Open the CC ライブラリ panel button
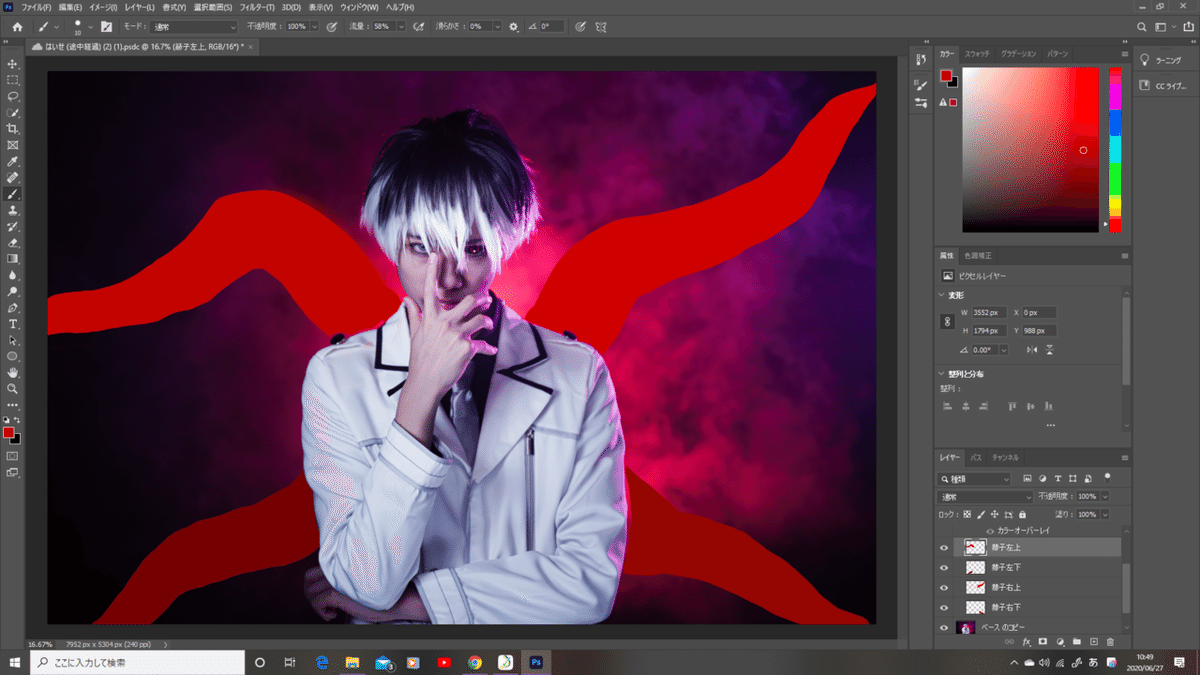The width and height of the screenshot is (1200, 675). (1162, 86)
